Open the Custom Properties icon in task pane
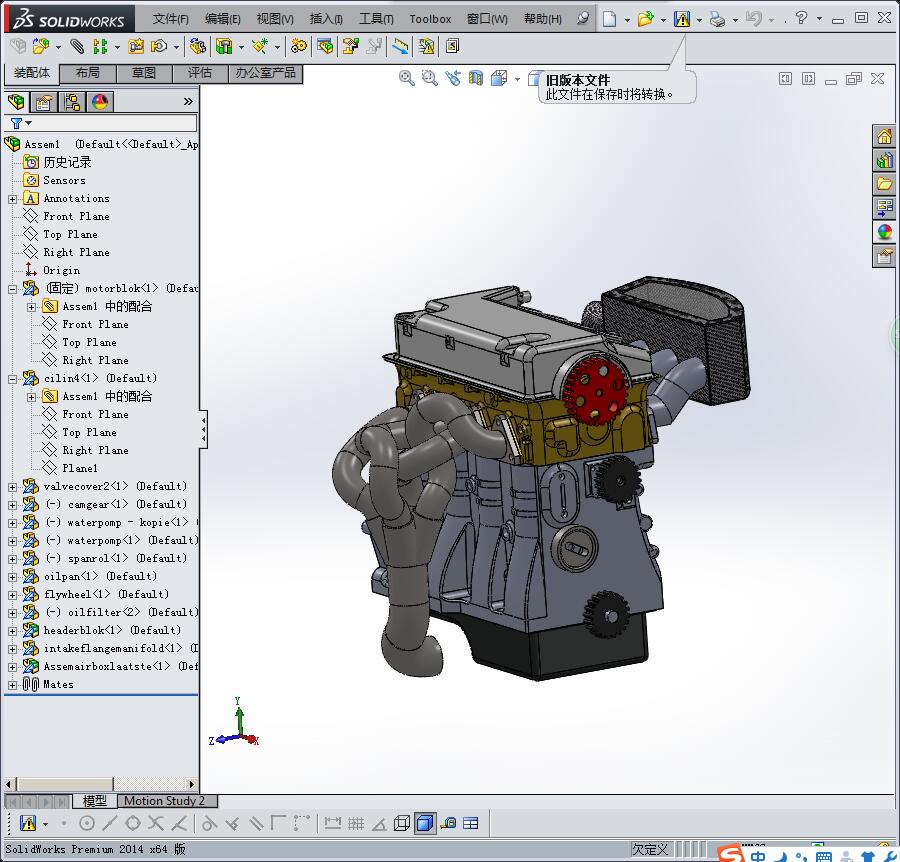Screen dimensions: 900x862 coord(884,256)
